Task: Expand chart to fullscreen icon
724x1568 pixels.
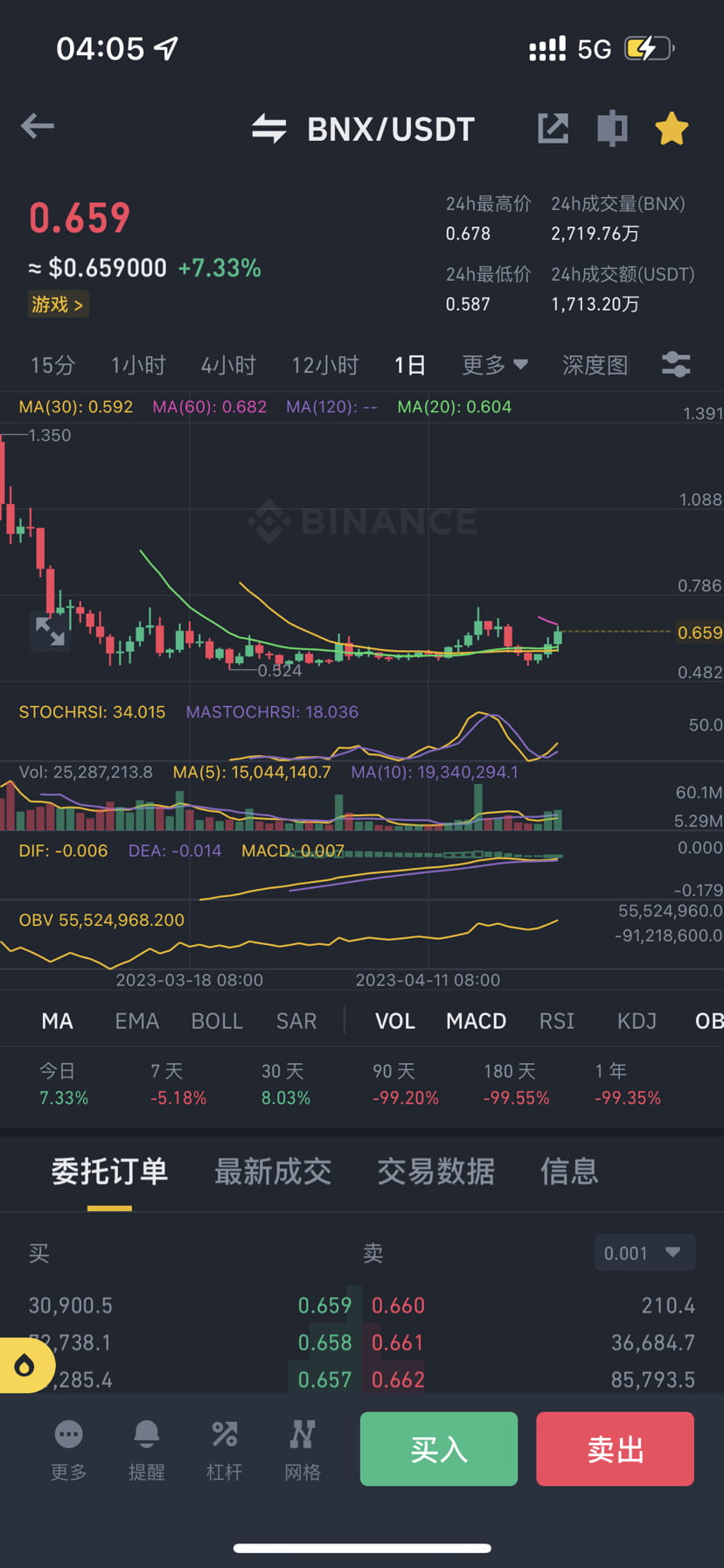Action: coord(50,631)
